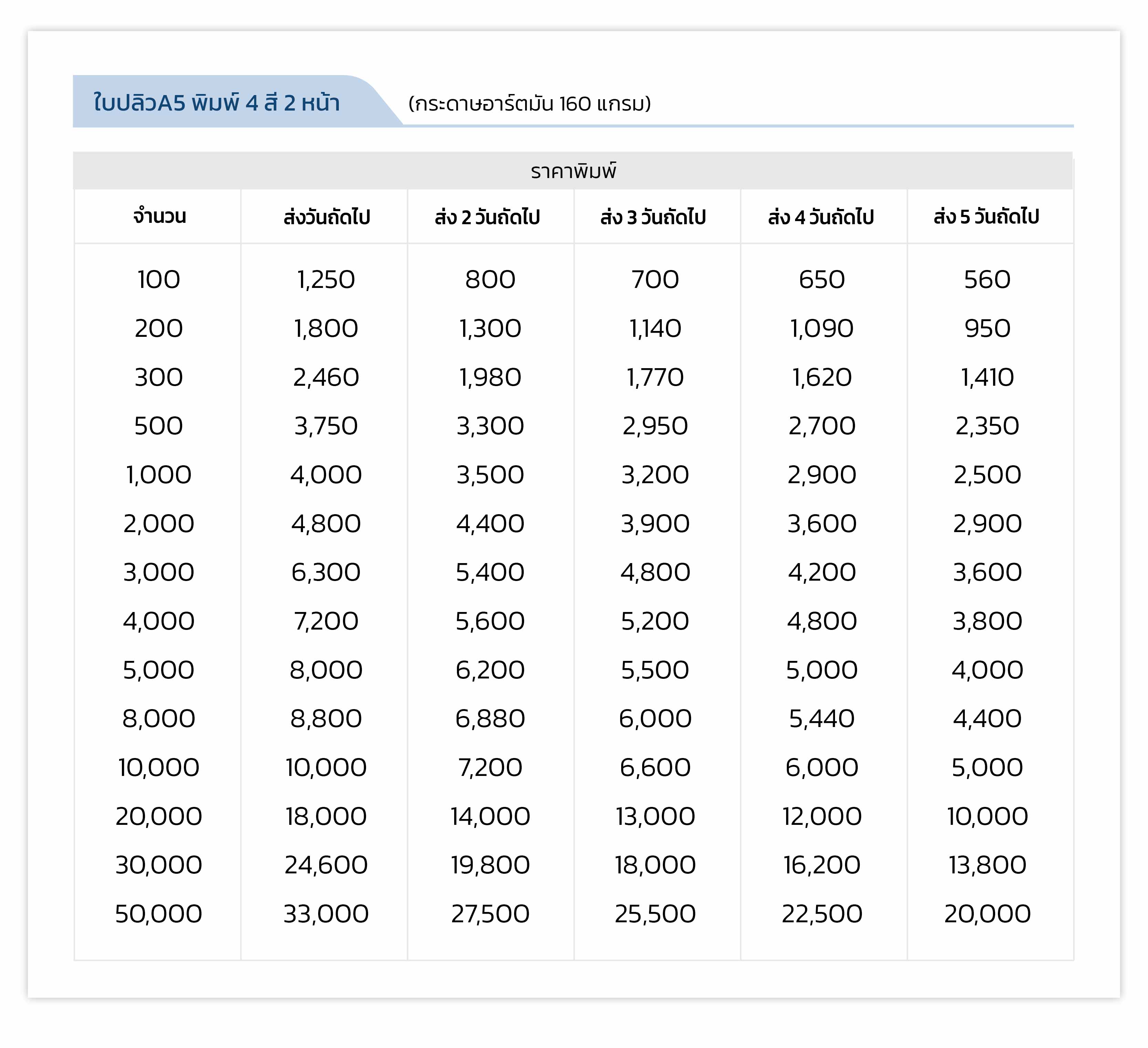Click the 2,460 price for 300 pieces
Screen dimensions: 1148x1048
click(x=326, y=377)
